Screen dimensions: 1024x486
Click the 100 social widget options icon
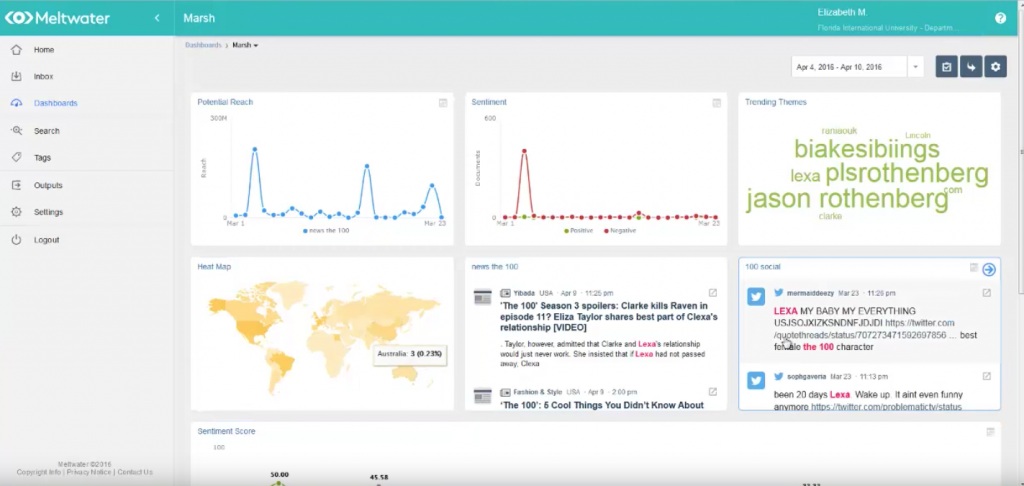(x=974, y=268)
